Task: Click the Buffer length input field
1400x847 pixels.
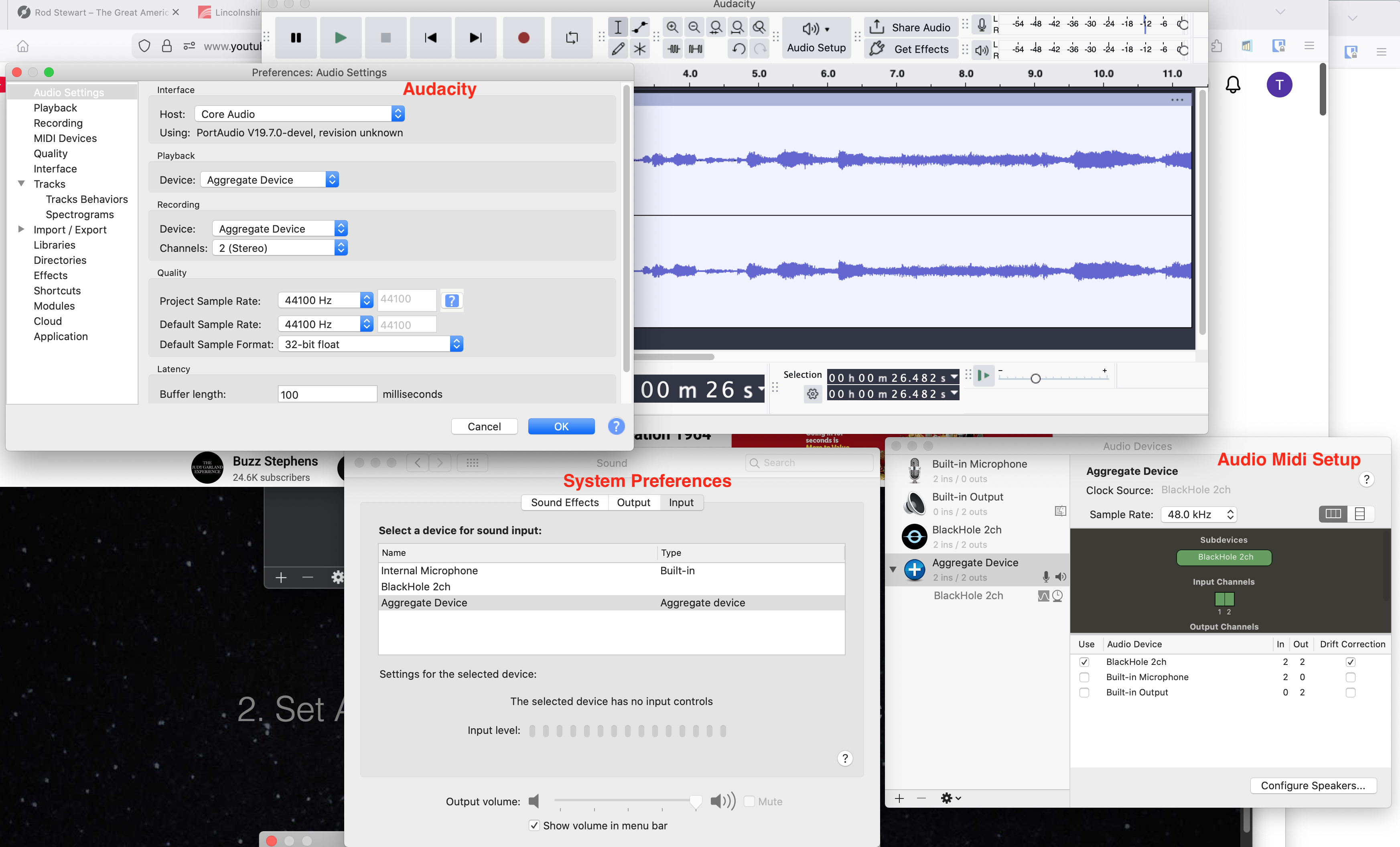Action: coord(327,394)
